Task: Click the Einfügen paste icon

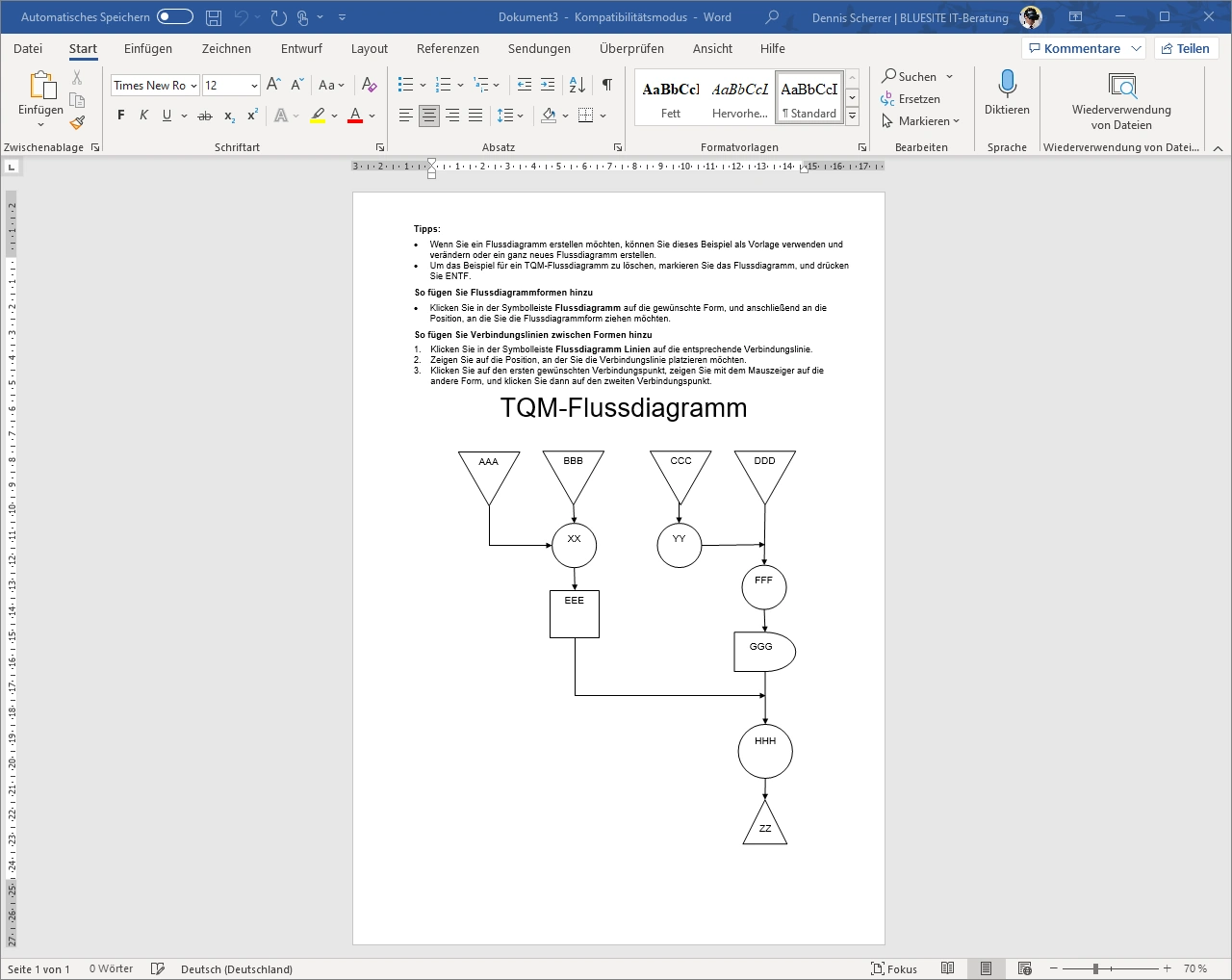Action: (x=41, y=85)
